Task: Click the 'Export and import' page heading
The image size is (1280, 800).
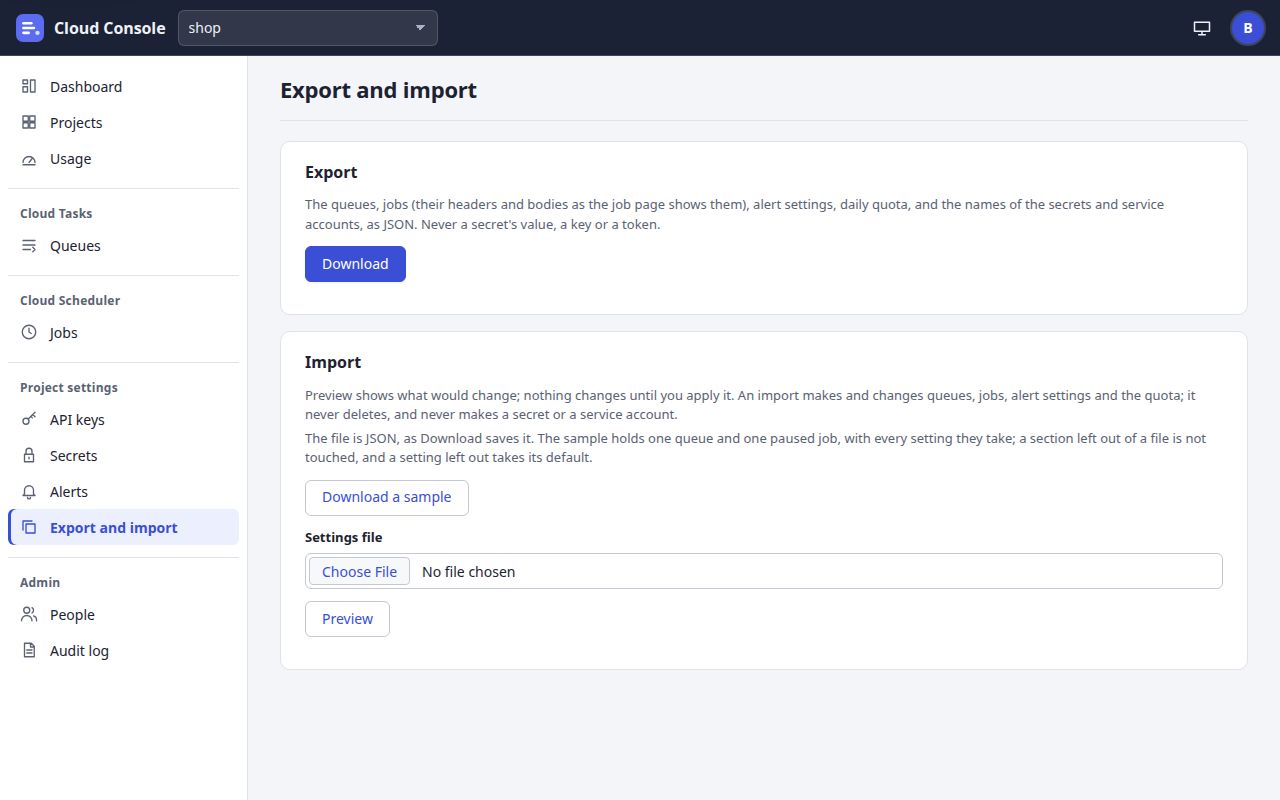Action: [x=378, y=90]
